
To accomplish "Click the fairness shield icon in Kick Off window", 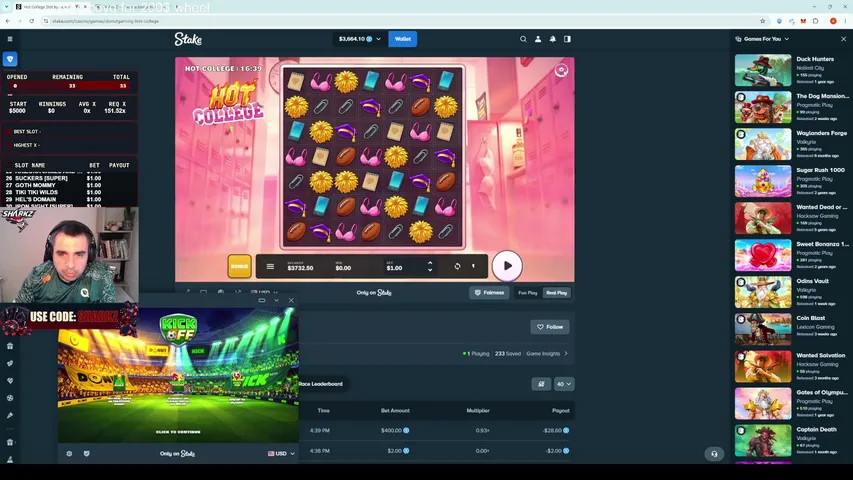I will pos(86,453).
